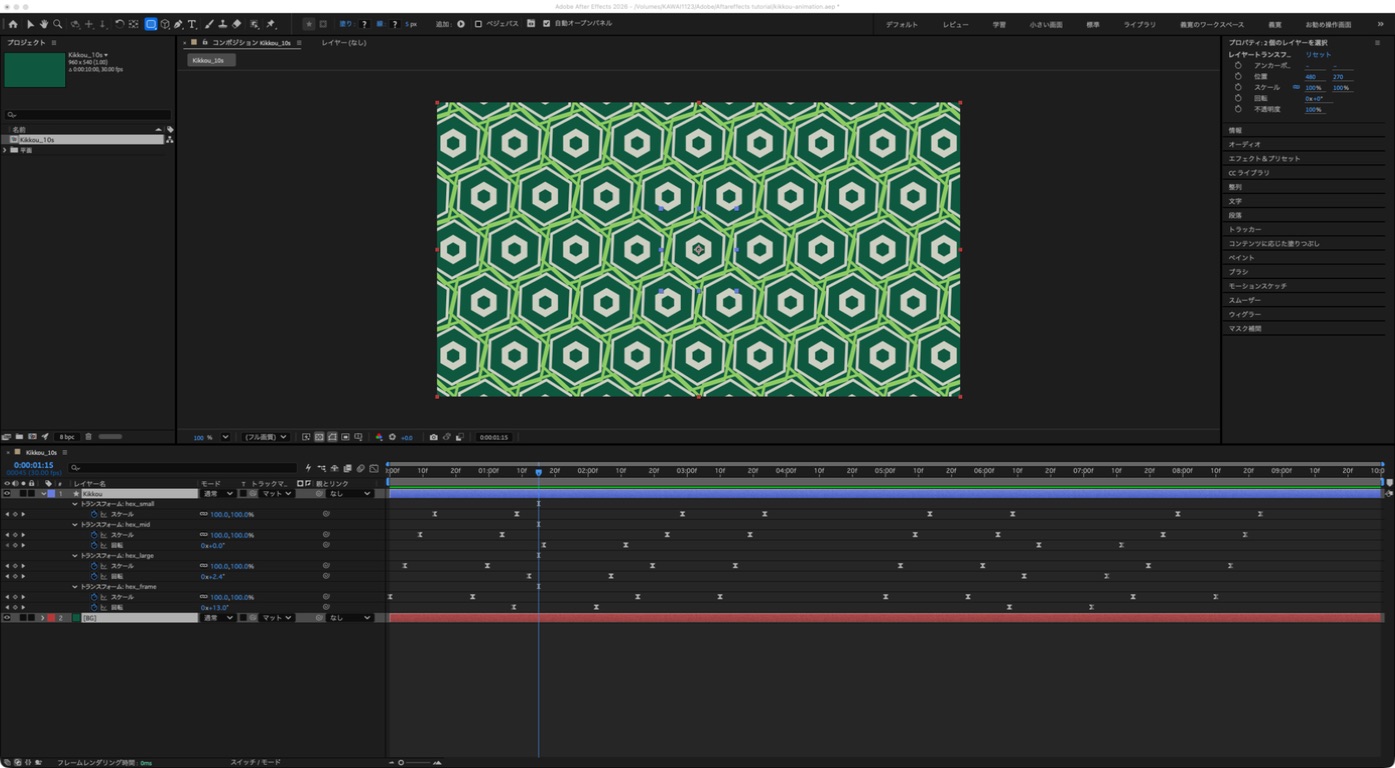1395x768 pixels.
Task: Open the ウィグラー panel
Action: pyautogui.click(x=1245, y=314)
